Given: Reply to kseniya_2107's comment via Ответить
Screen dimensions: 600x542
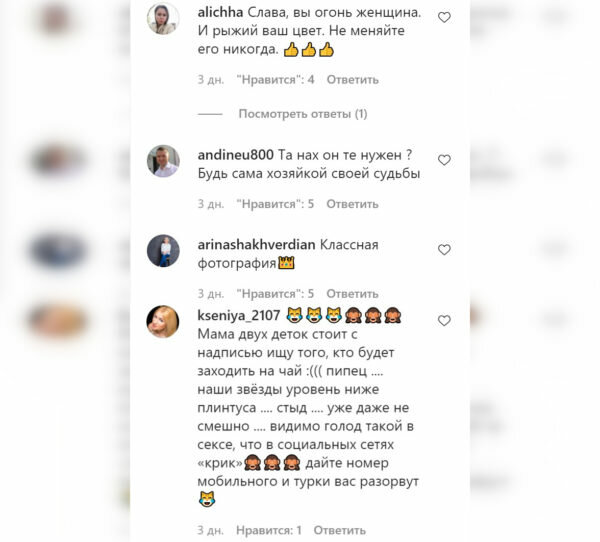Looking at the screenshot, I should click(340, 530).
